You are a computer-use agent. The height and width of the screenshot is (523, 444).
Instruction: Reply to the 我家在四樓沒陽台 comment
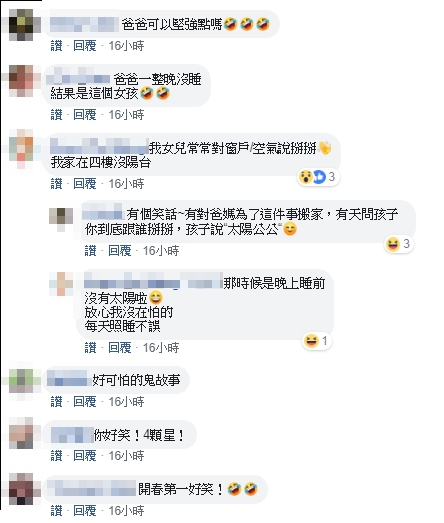coord(84,183)
